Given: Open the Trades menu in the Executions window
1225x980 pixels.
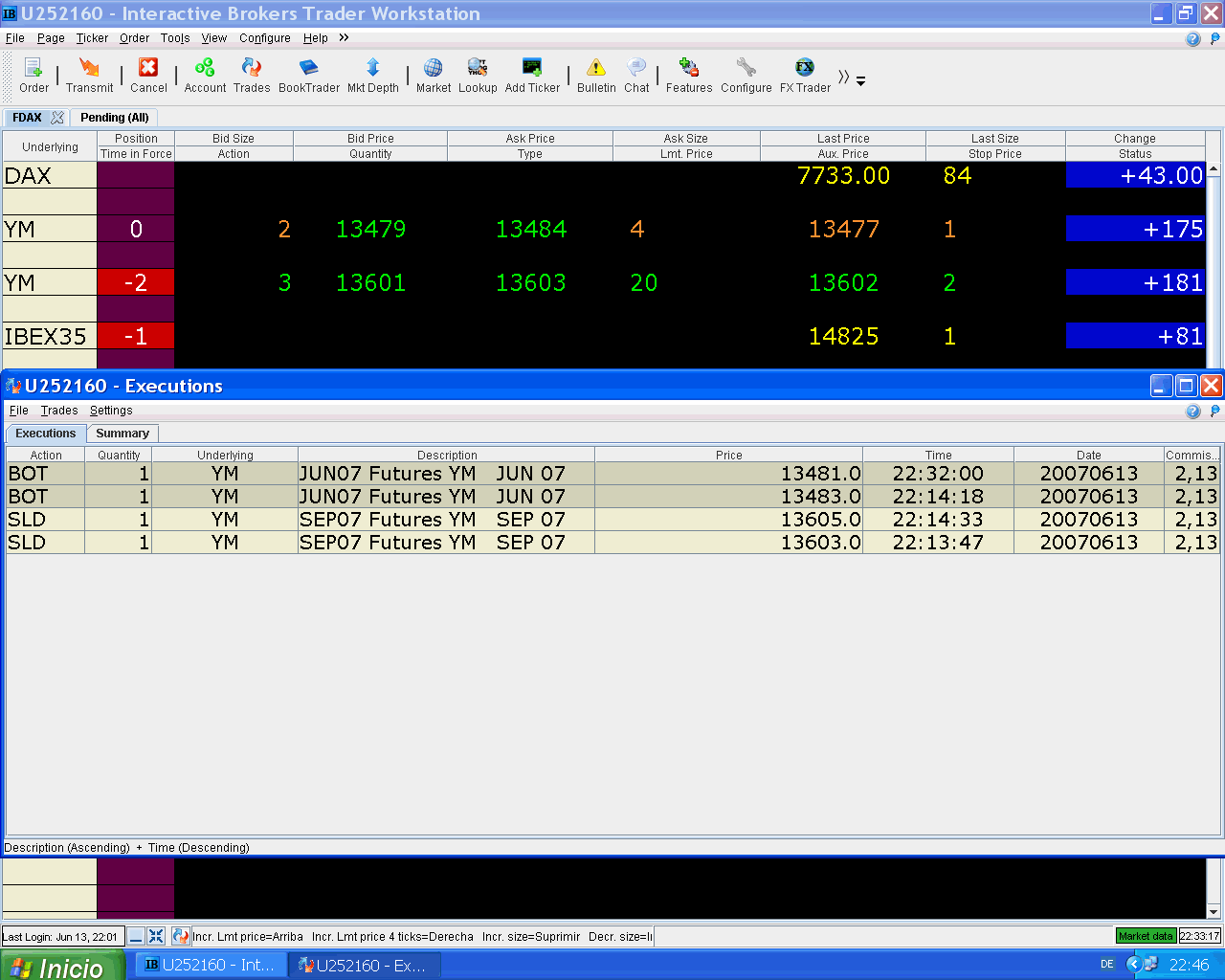Looking at the screenshot, I should click(59, 411).
